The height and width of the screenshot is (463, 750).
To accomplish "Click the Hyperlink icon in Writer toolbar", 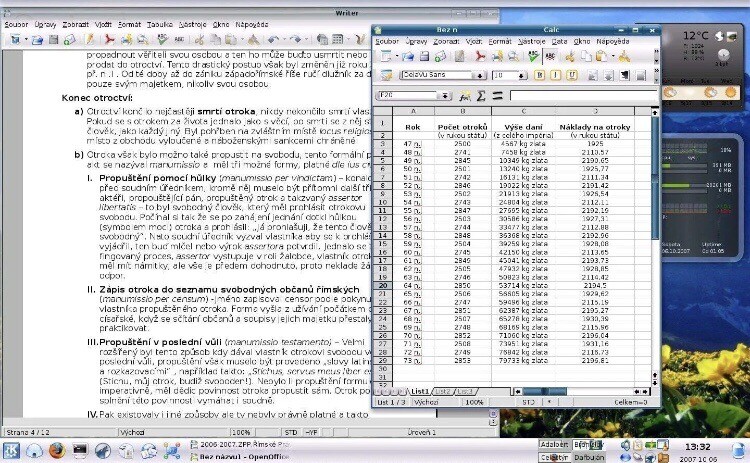I will pos(322,40).
